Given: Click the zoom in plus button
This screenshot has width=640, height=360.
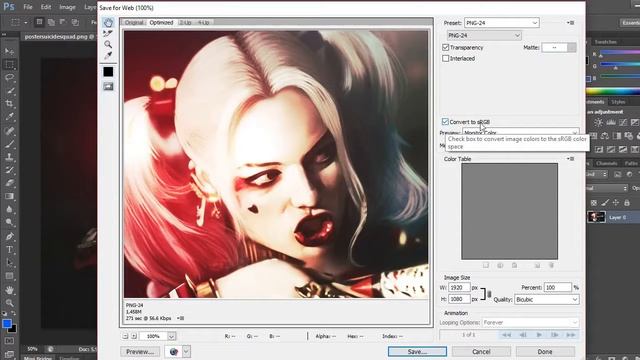Looking at the screenshot, I should tap(133, 336).
